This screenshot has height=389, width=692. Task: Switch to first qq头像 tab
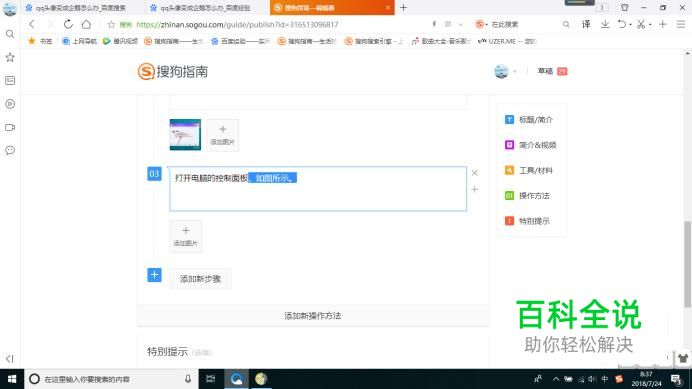click(x=82, y=8)
